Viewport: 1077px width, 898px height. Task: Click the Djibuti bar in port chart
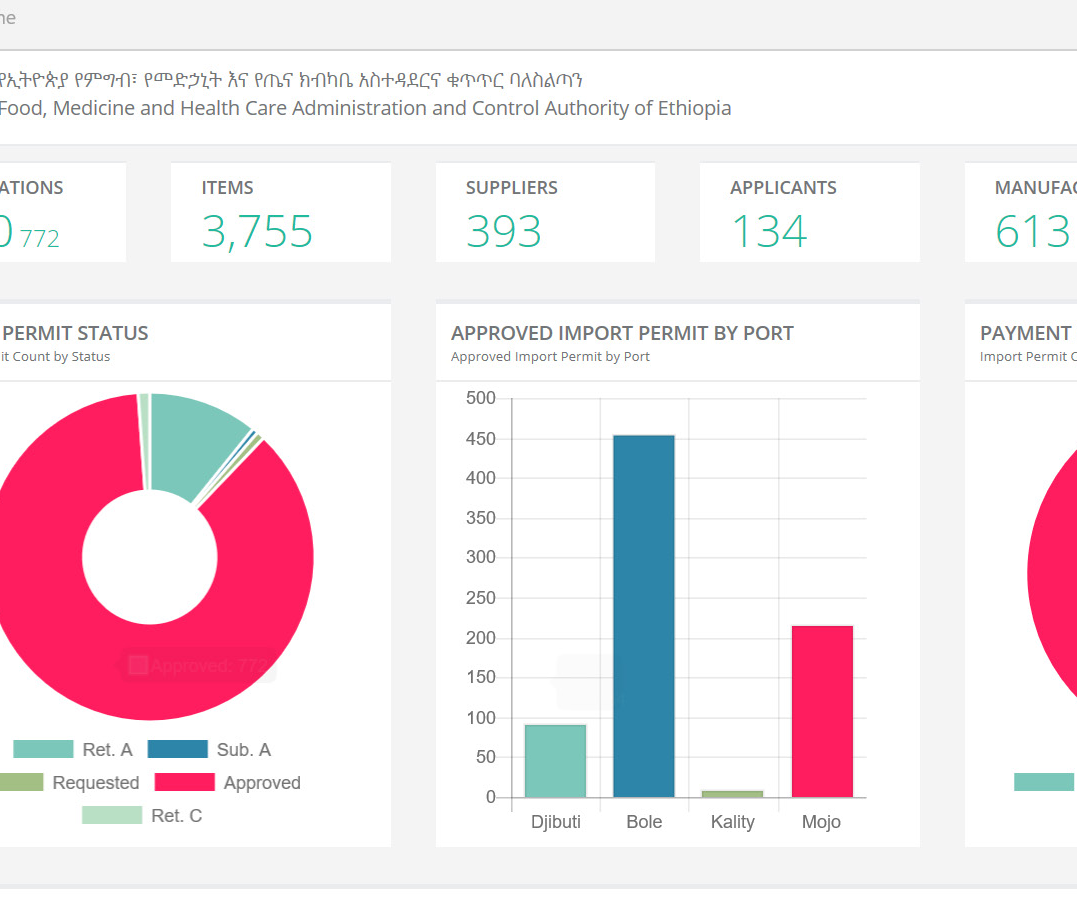click(x=555, y=760)
